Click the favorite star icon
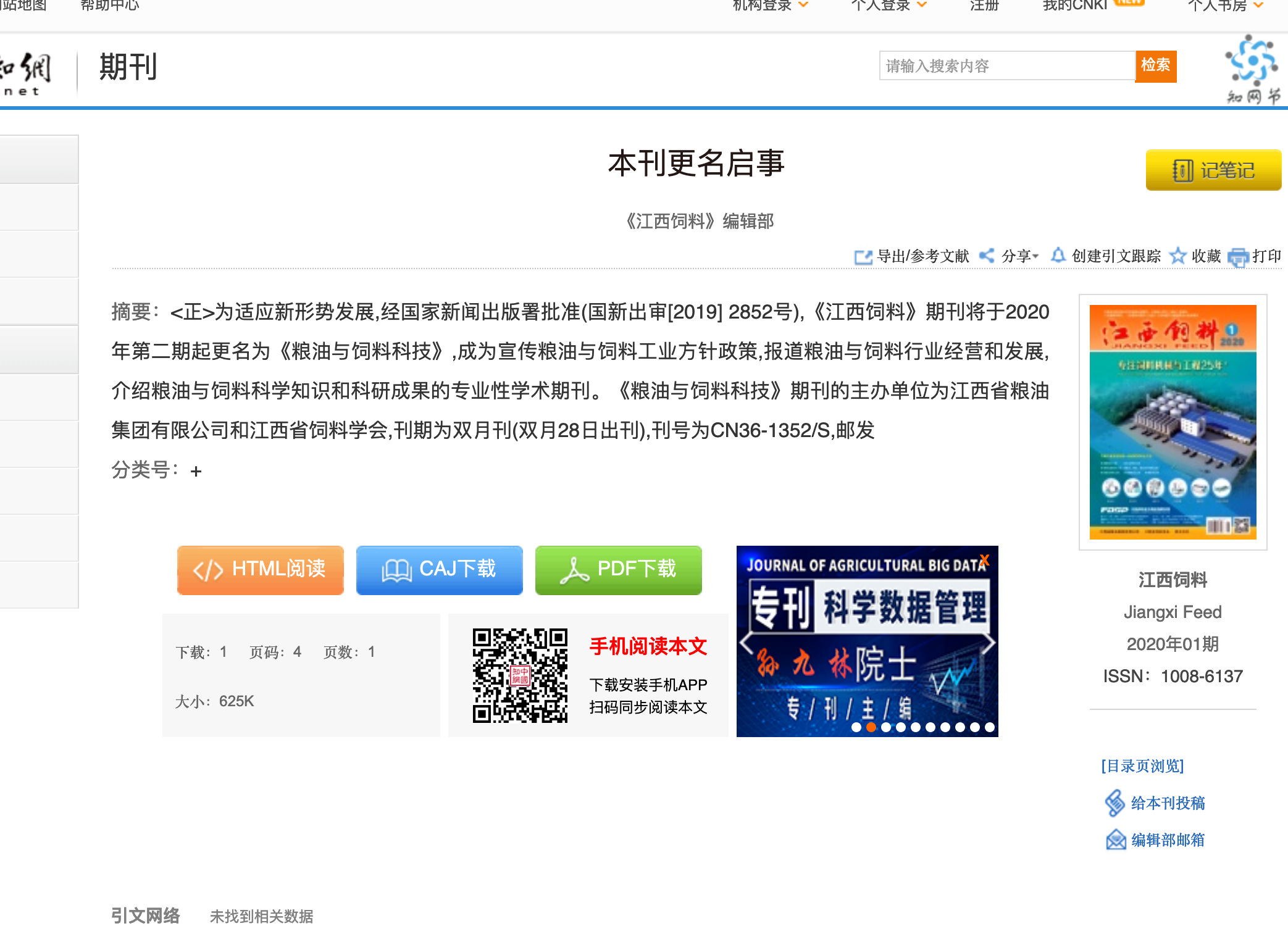Screen dimensions: 1288x947 click(x=1178, y=256)
